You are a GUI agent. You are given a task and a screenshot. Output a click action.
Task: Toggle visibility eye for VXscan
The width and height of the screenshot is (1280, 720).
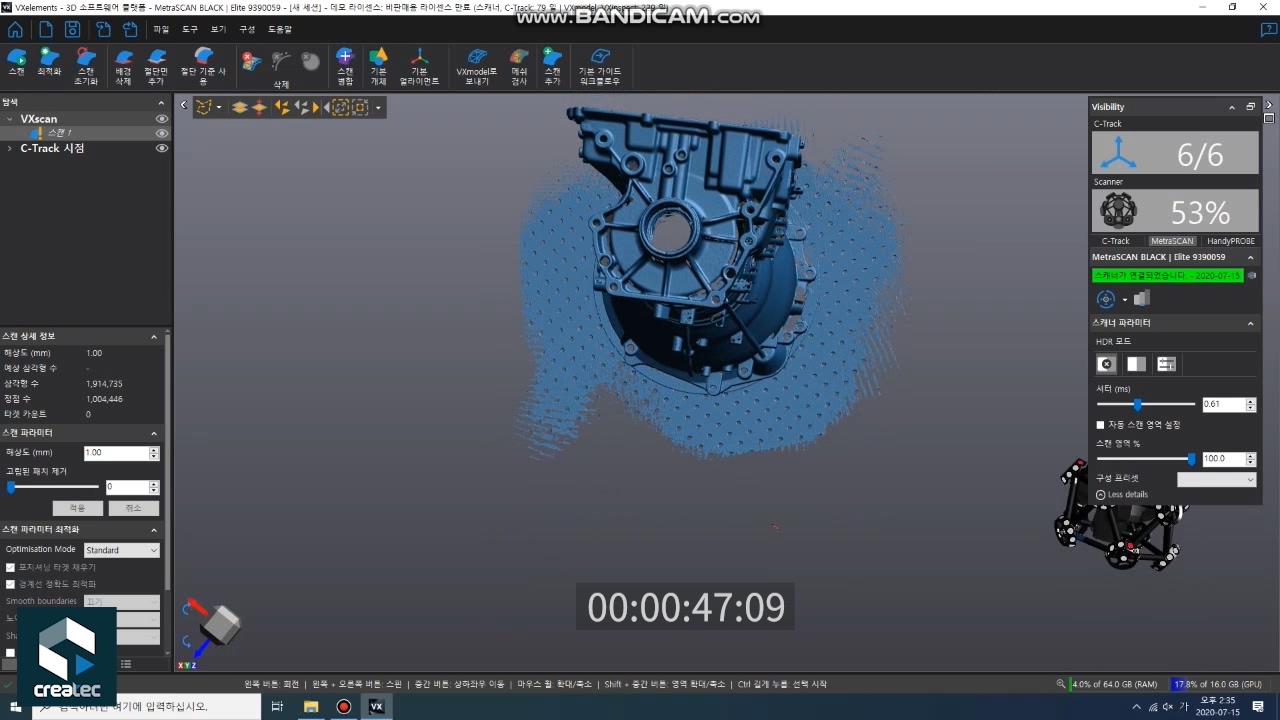tap(161, 119)
